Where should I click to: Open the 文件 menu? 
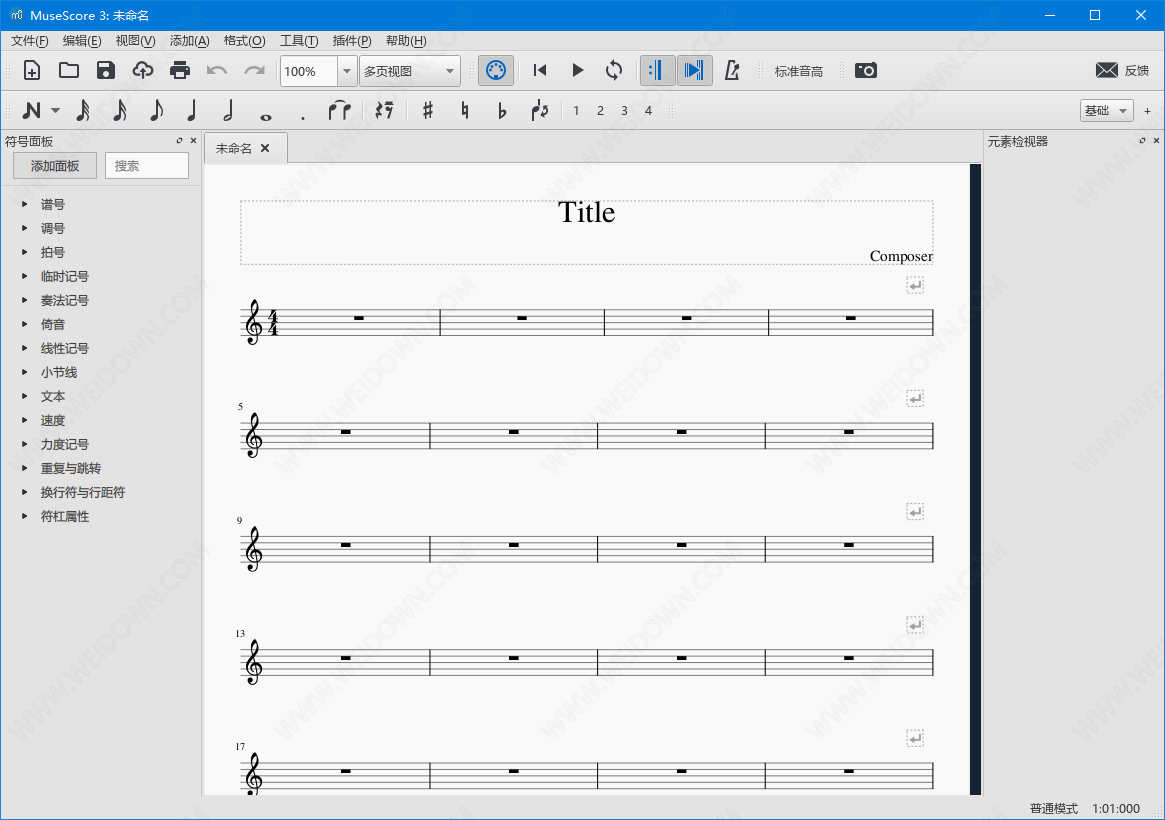[30, 41]
